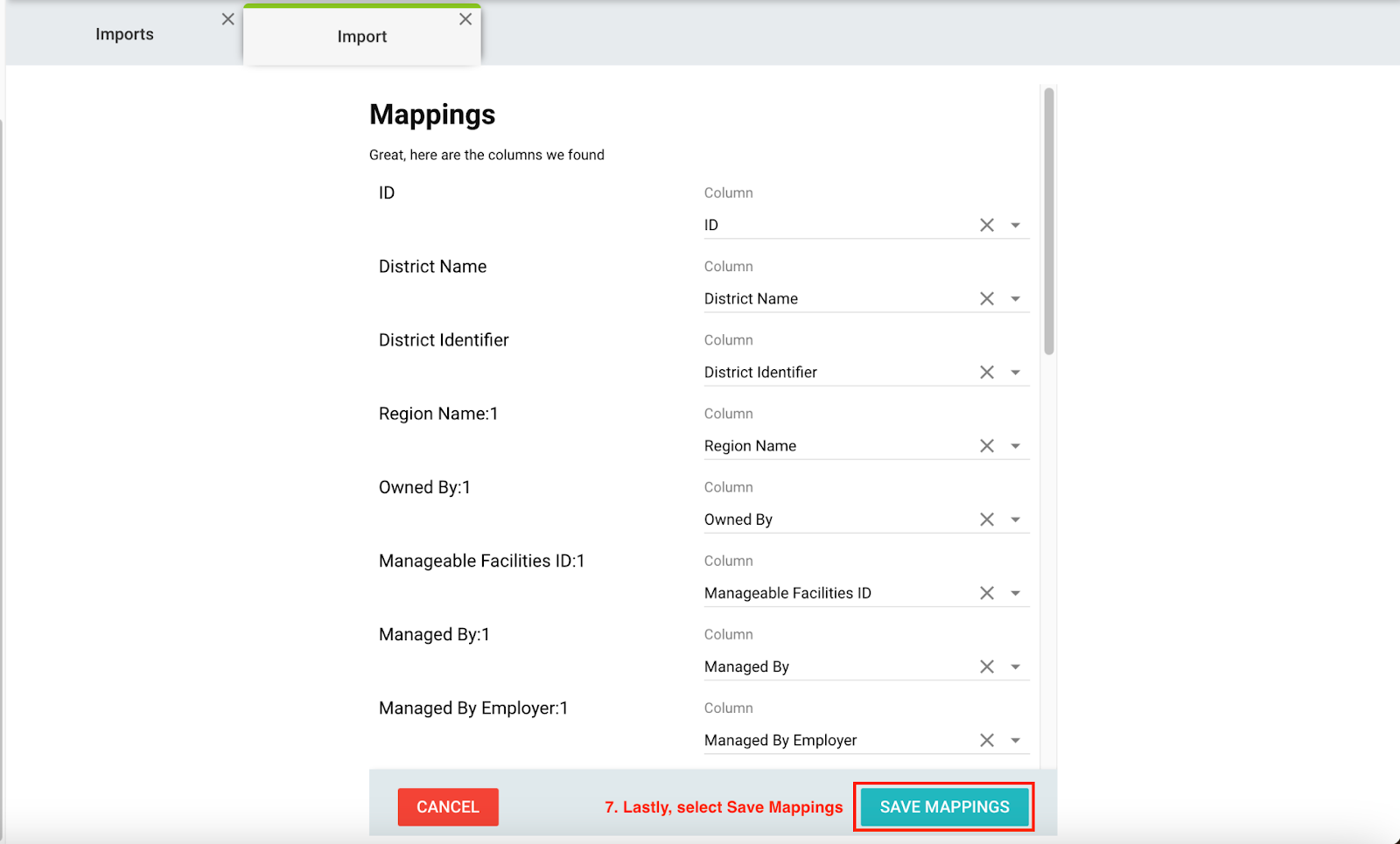Click the 'Owned By:1' row label
Image resolution: width=1400 pixels, height=844 pixels.
point(424,487)
